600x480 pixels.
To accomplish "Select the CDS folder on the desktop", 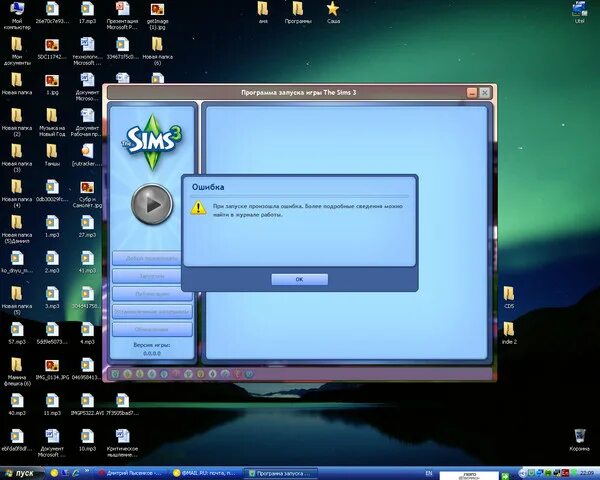I will [509, 298].
